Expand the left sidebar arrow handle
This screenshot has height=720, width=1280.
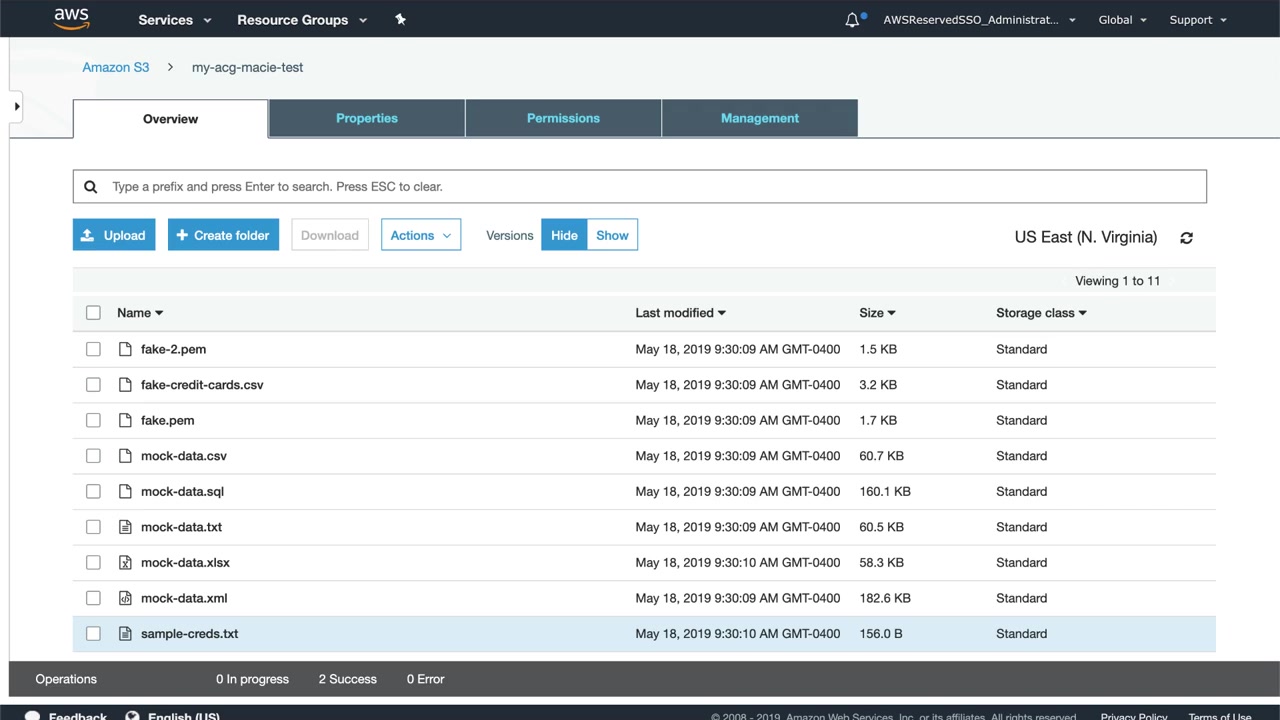(x=16, y=106)
